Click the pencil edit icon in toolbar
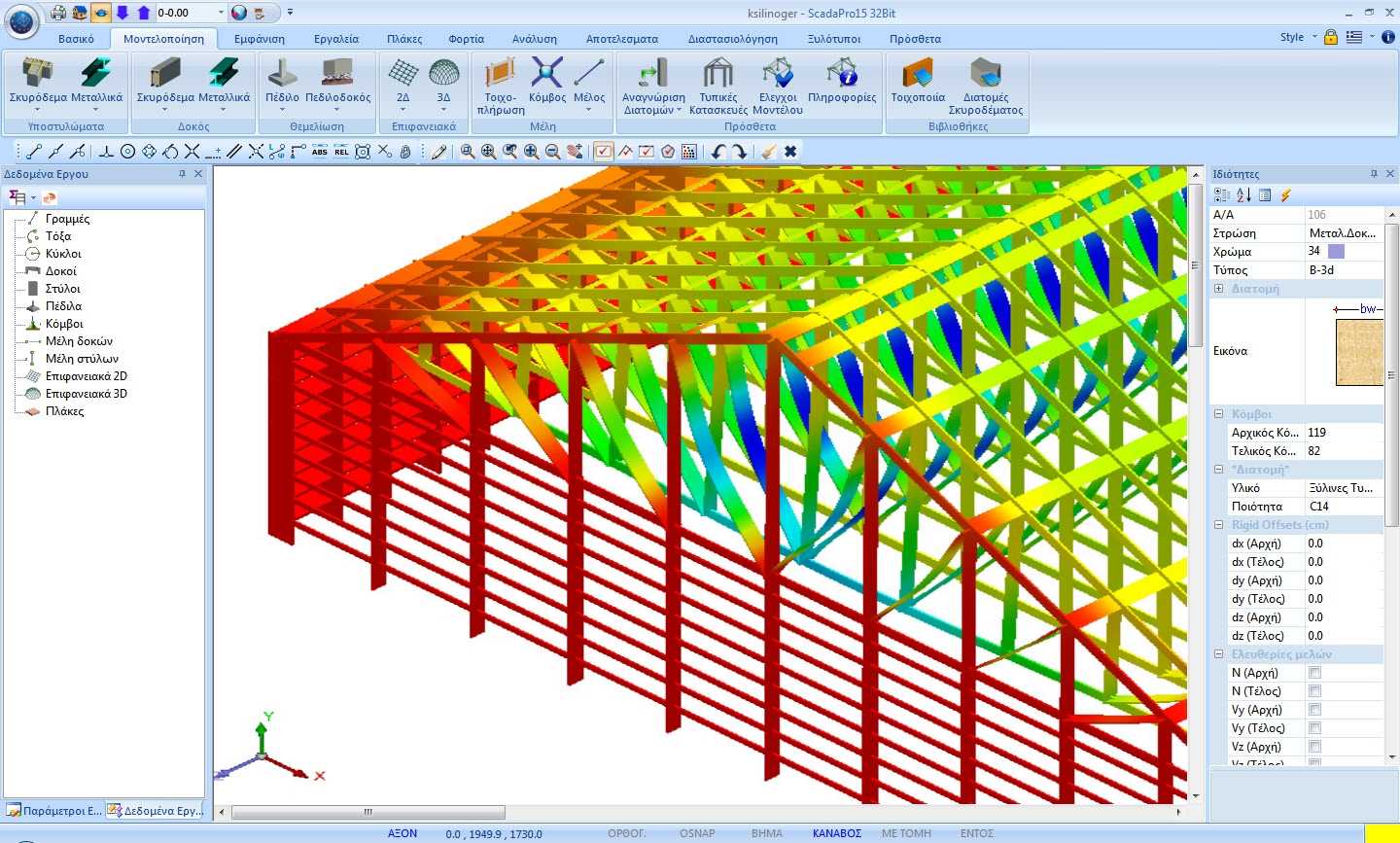The image size is (1400, 843). (x=438, y=152)
